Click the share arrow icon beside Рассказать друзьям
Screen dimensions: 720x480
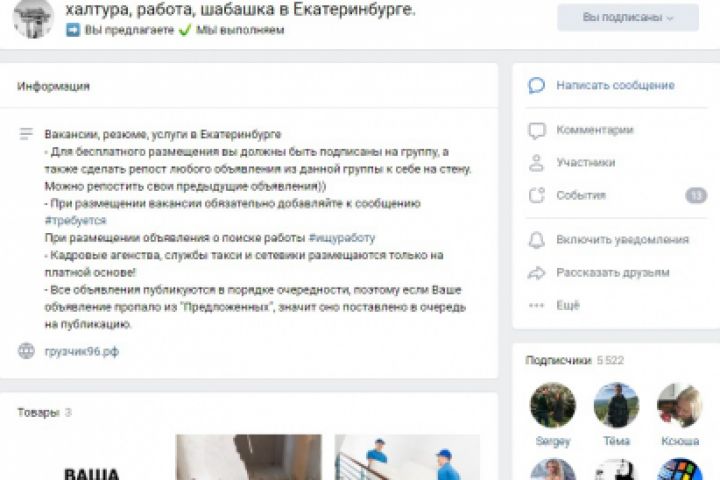[x=536, y=273]
